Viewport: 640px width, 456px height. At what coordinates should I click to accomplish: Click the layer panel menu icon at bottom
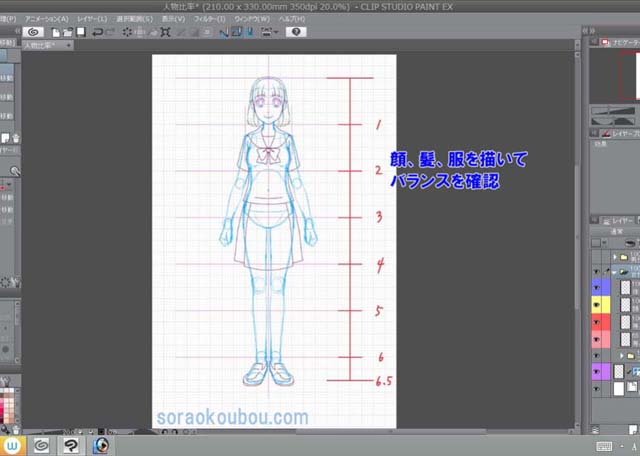596,429
